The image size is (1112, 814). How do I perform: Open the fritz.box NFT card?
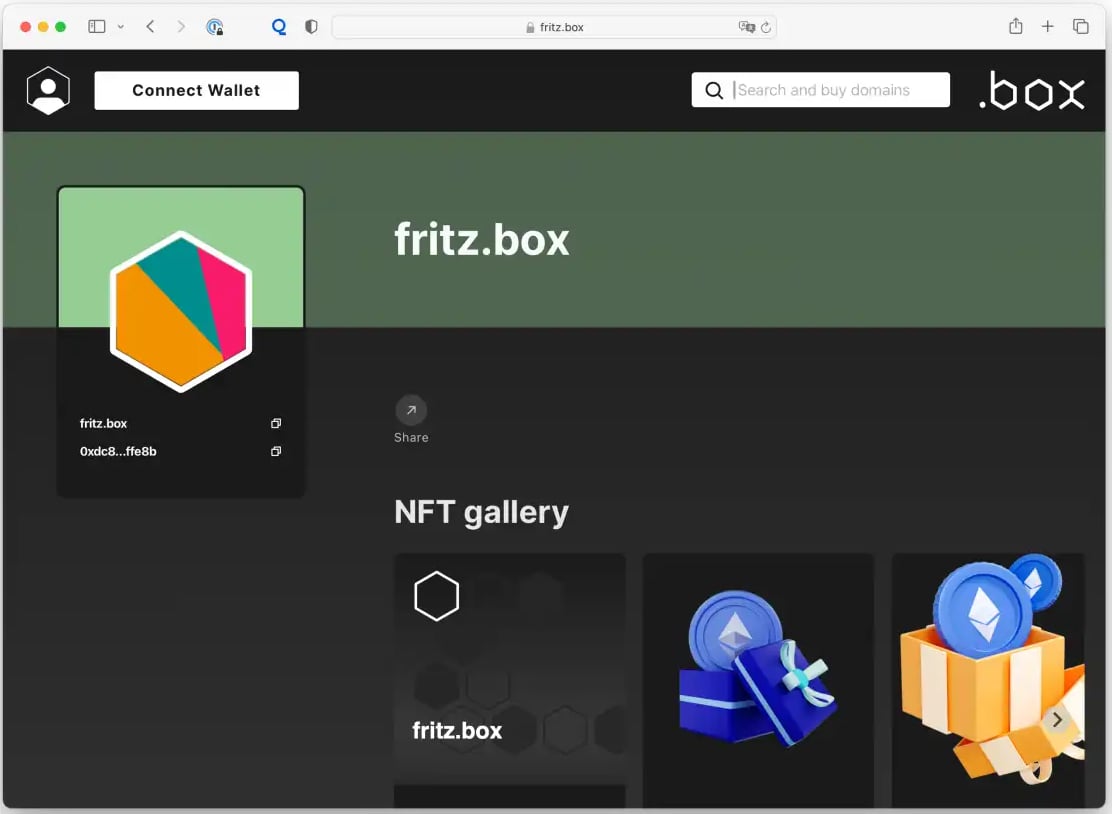pyautogui.click(x=510, y=670)
